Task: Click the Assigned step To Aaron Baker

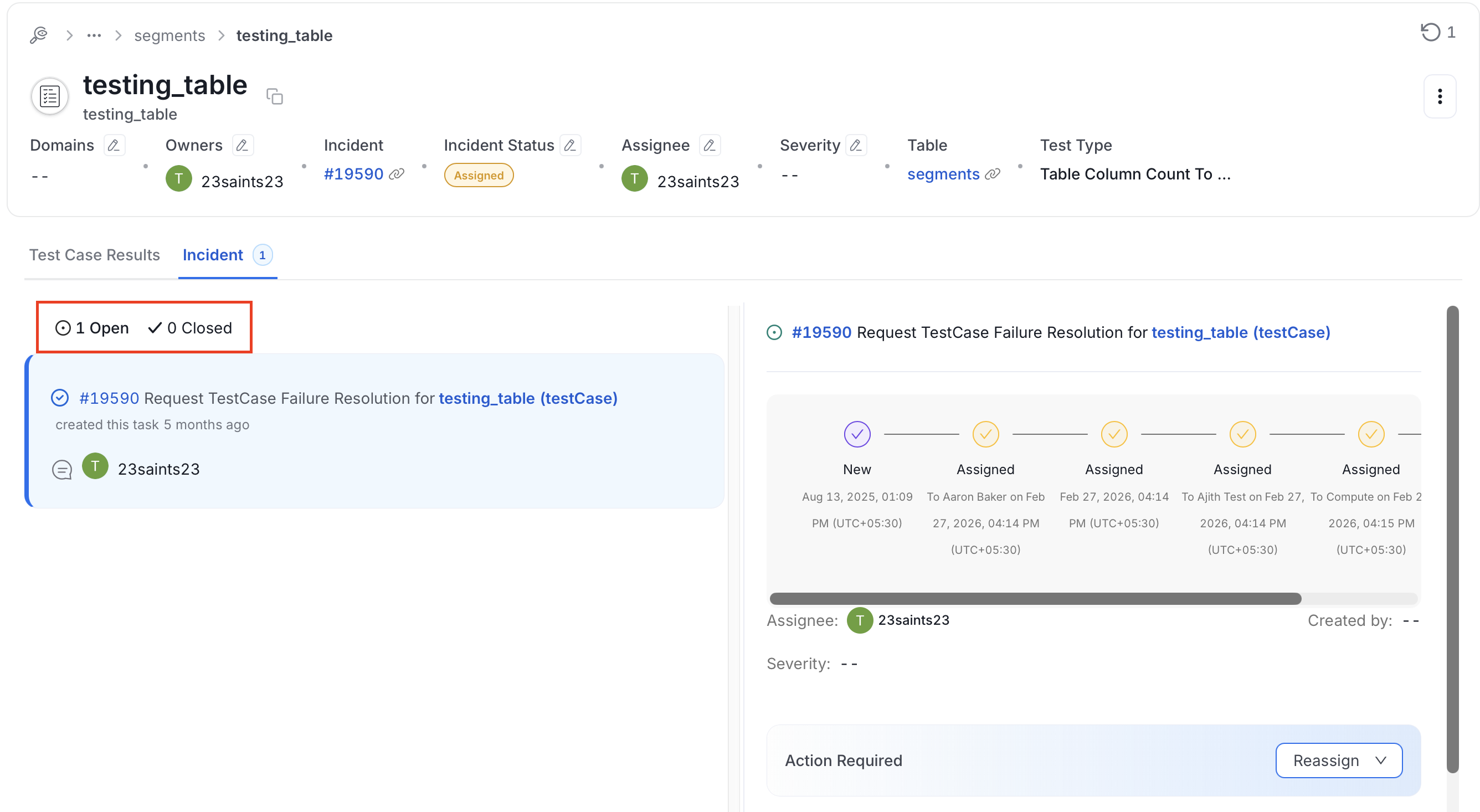Action: (x=986, y=434)
